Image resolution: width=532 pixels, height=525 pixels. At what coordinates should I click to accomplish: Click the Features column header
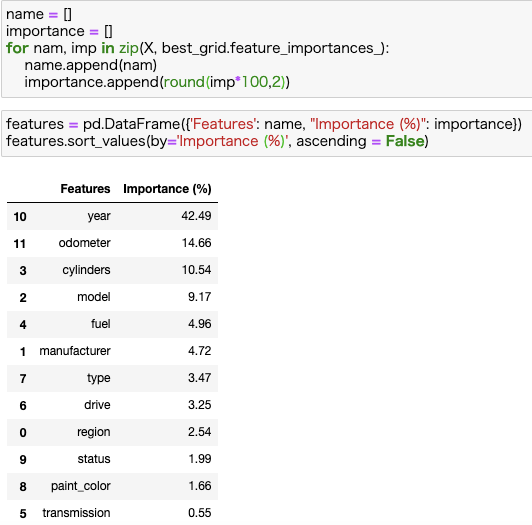pos(85,189)
